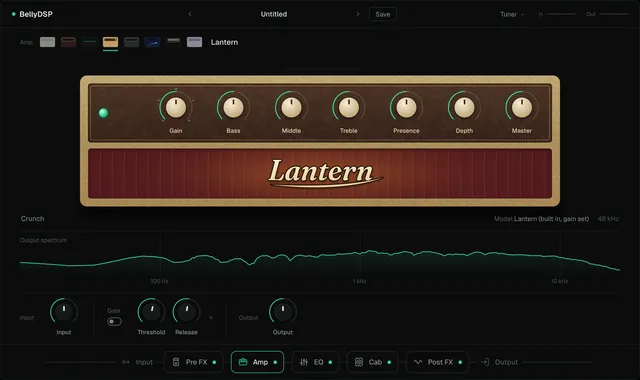Screen dimensions: 640x380
Task: Save the current preset
Action: [x=383, y=14]
